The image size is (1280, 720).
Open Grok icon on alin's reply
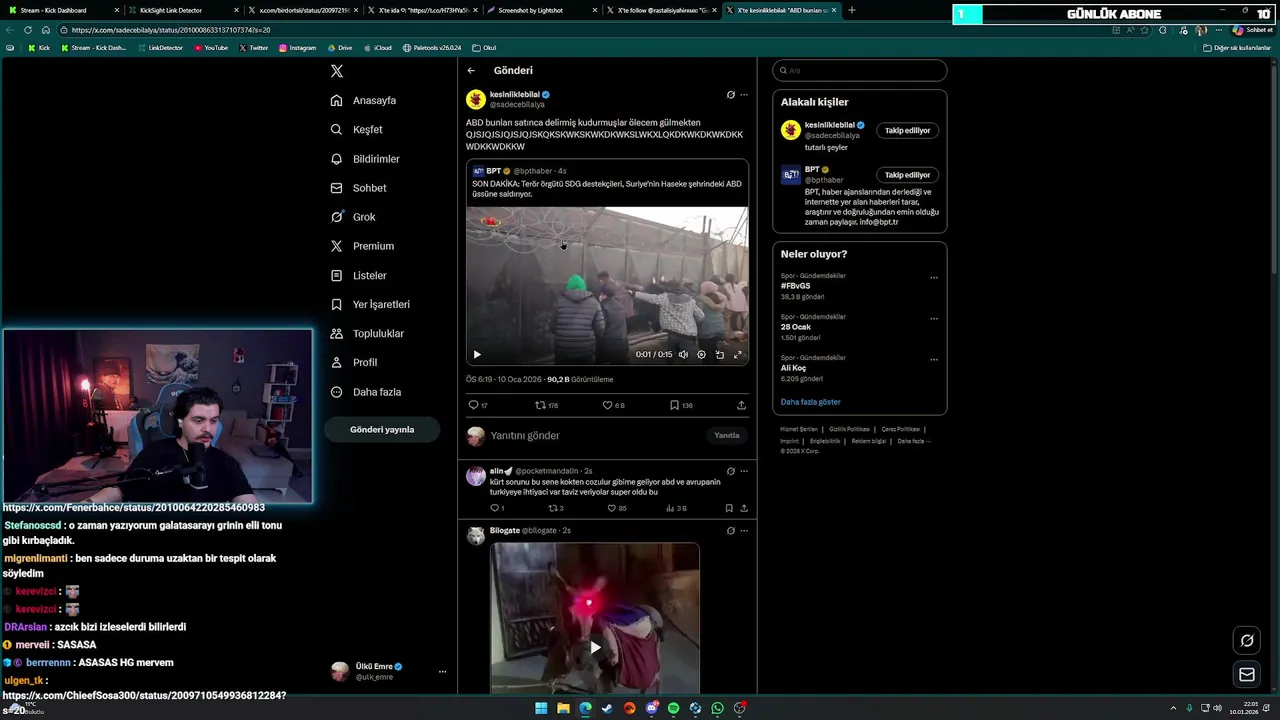pyautogui.click(x=730, y=471)
